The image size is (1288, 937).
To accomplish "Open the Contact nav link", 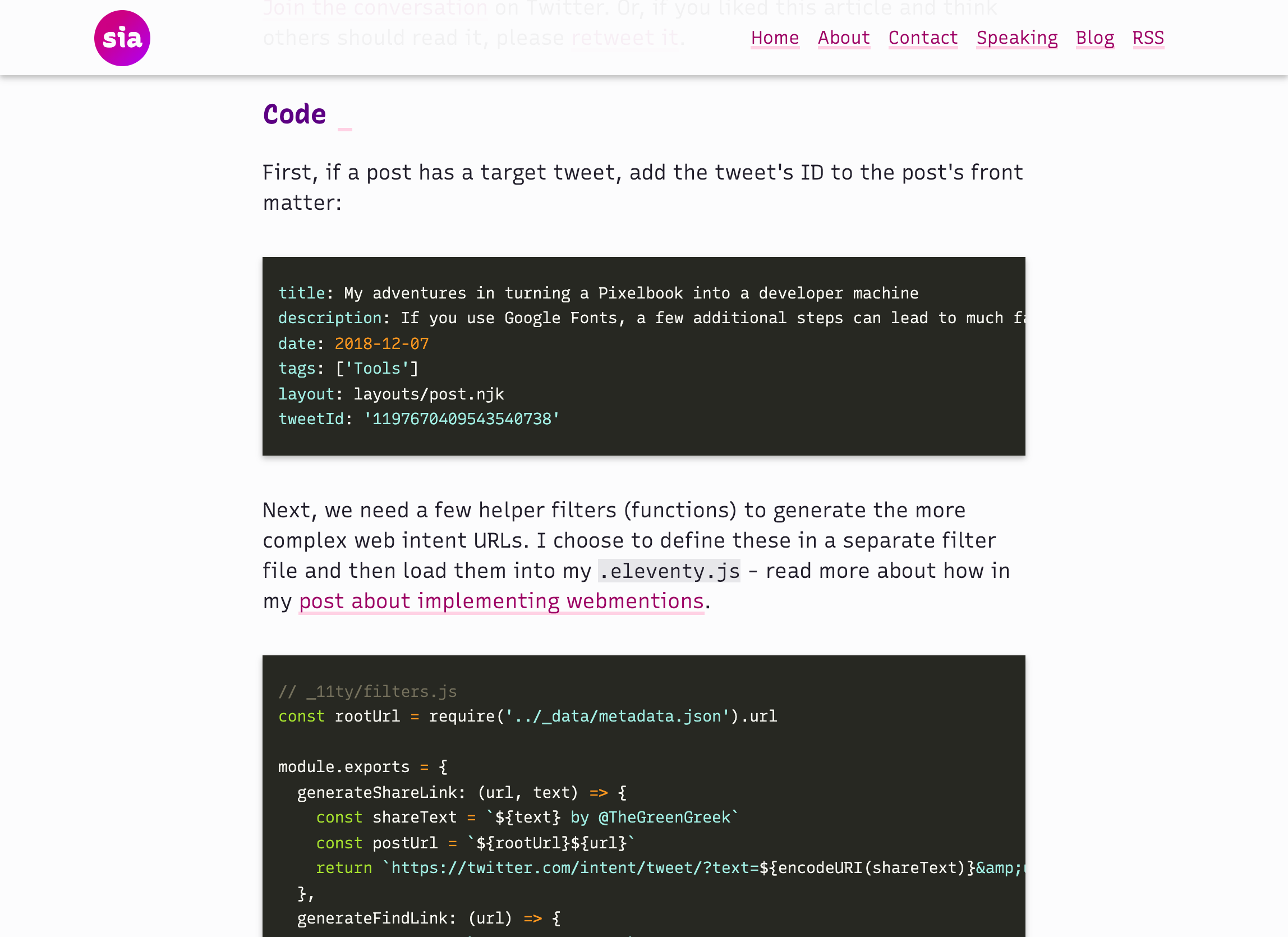I will [923, 38].
